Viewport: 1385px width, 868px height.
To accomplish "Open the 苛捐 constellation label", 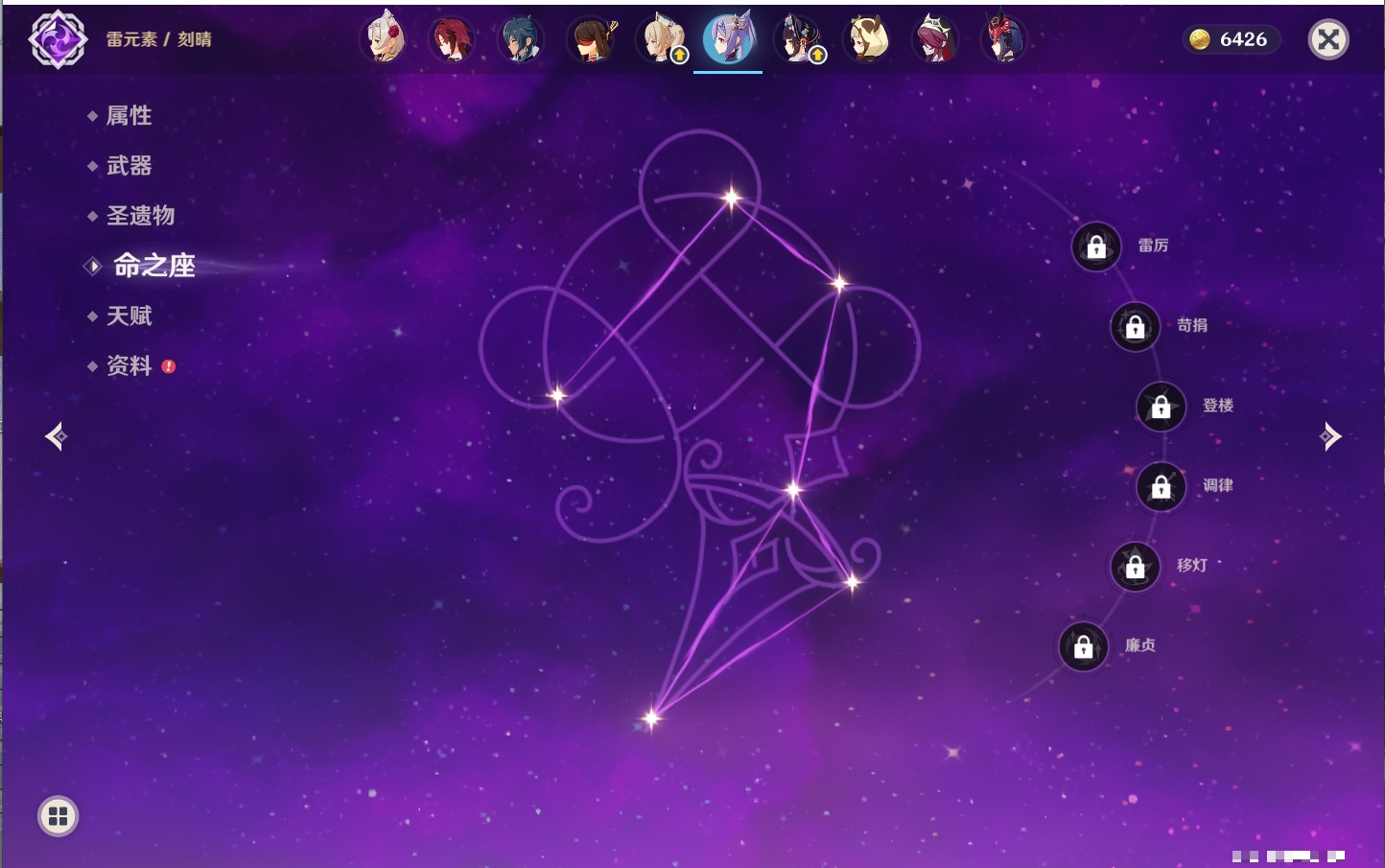I will (1192, 325).
